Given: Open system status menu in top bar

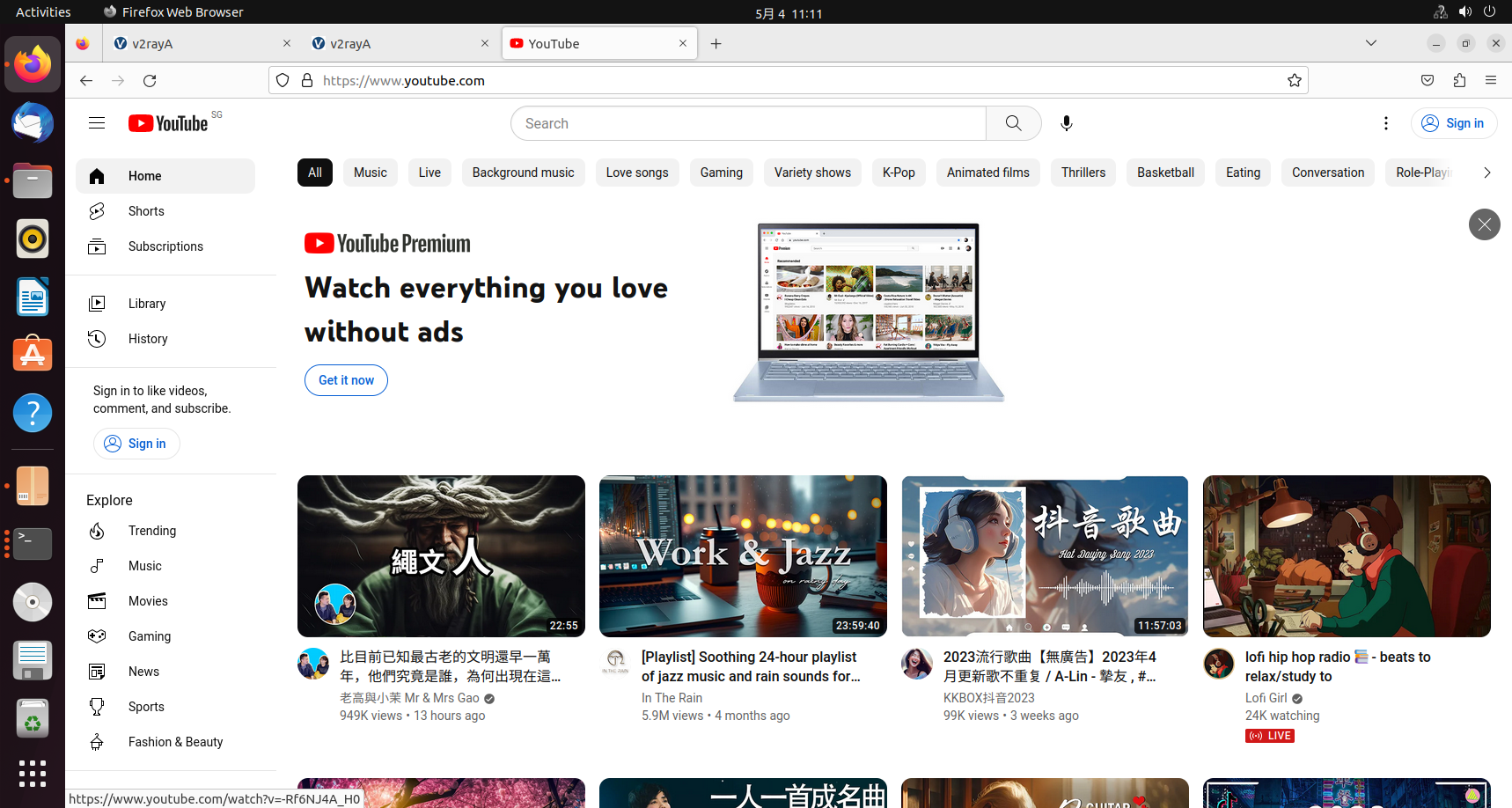Looking at the screenshot, I should (x=1464, y=11).
